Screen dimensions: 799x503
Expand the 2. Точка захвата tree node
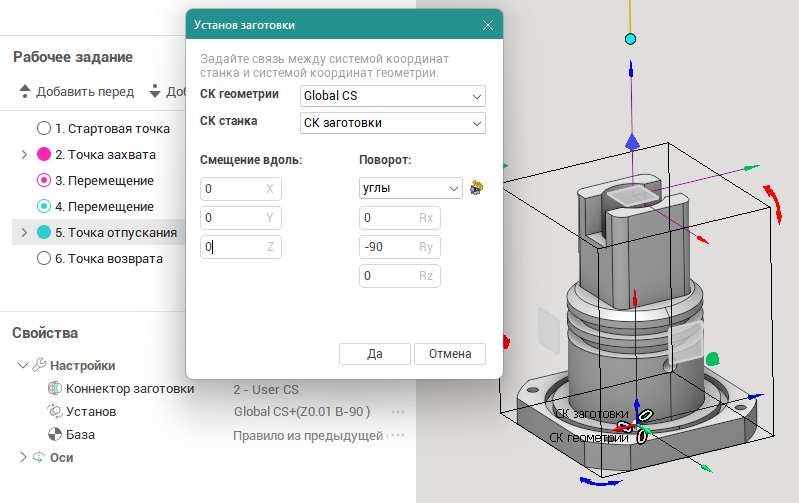pyautogui.click(x=24, y=155)
